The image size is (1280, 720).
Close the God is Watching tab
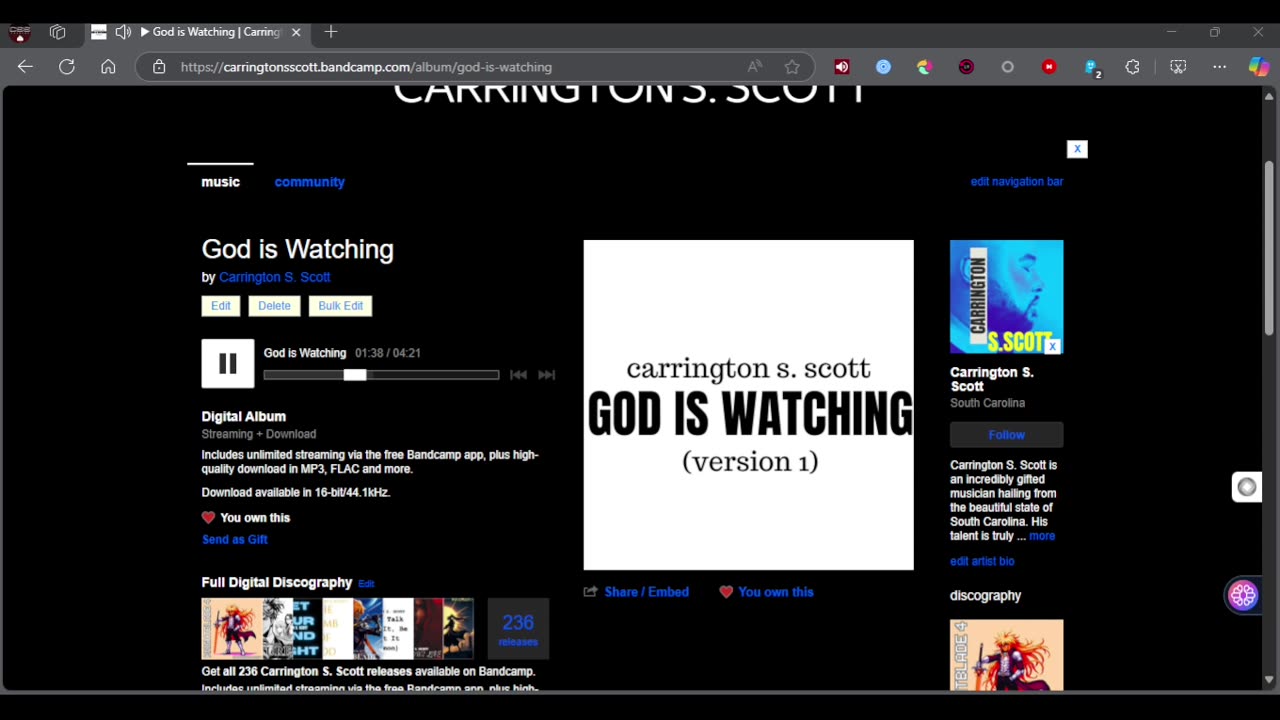(x=296, y=32)
